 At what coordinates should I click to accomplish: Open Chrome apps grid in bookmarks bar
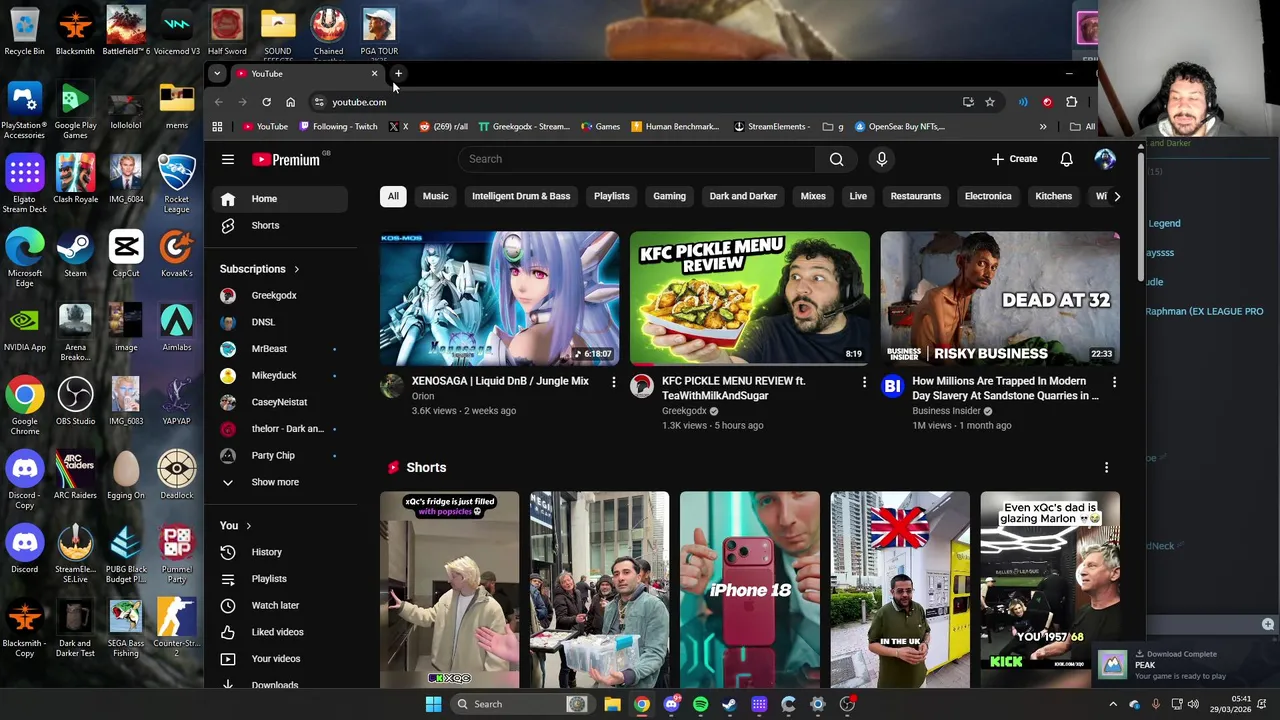pos(217,127)
